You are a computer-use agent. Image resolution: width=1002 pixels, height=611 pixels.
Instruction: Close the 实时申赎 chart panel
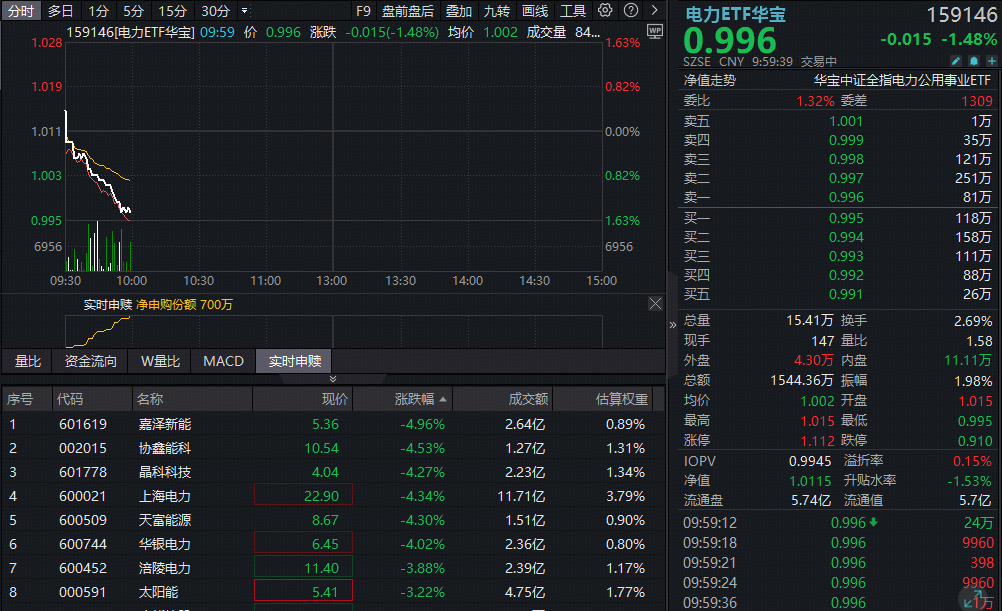pos(655,303)
